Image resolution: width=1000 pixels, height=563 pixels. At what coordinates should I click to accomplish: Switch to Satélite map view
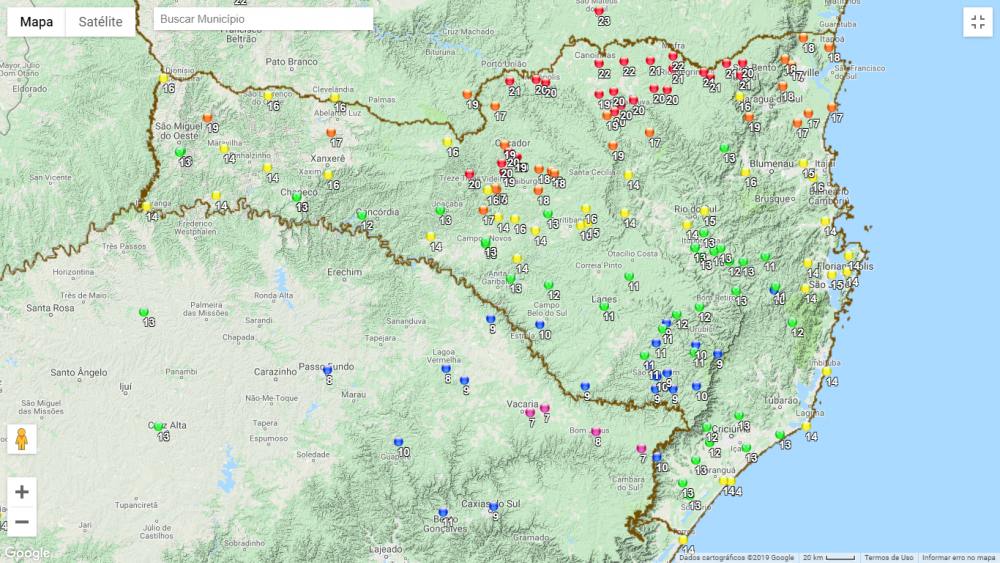click(x=100, y=22)
